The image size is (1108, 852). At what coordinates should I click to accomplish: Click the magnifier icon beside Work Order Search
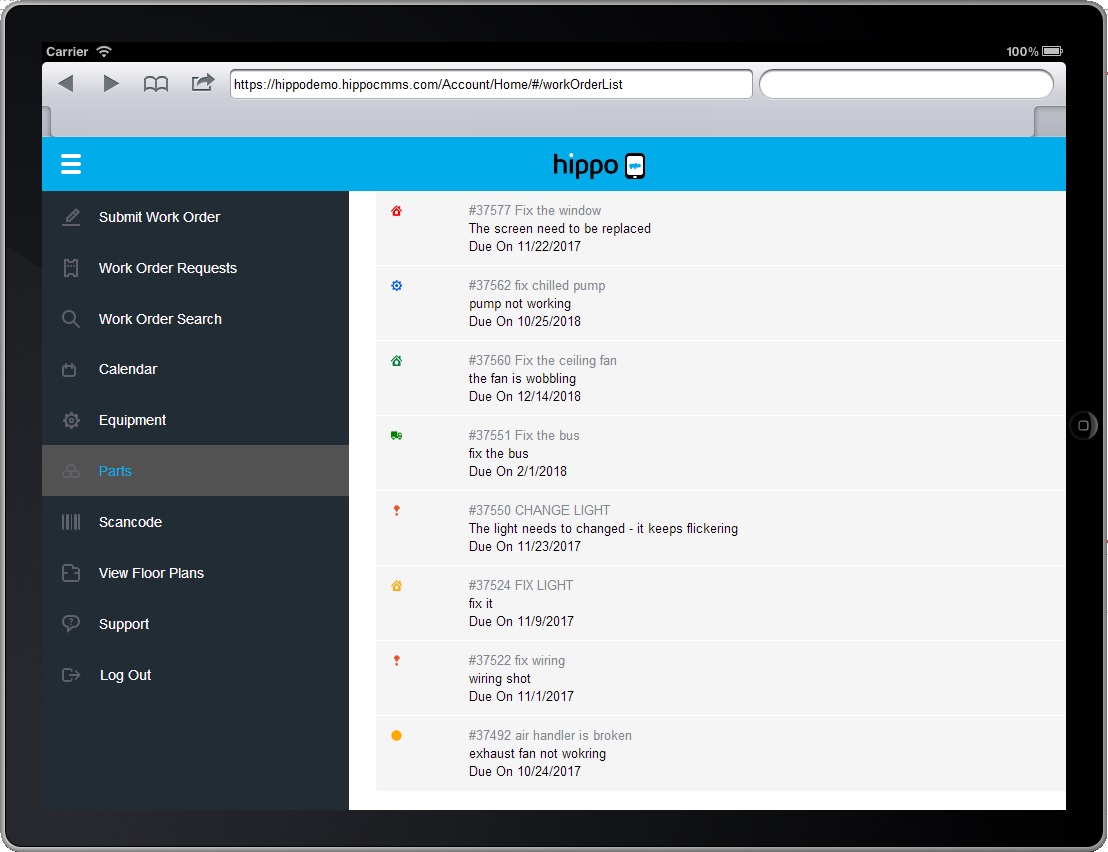(x=71, y=319)
